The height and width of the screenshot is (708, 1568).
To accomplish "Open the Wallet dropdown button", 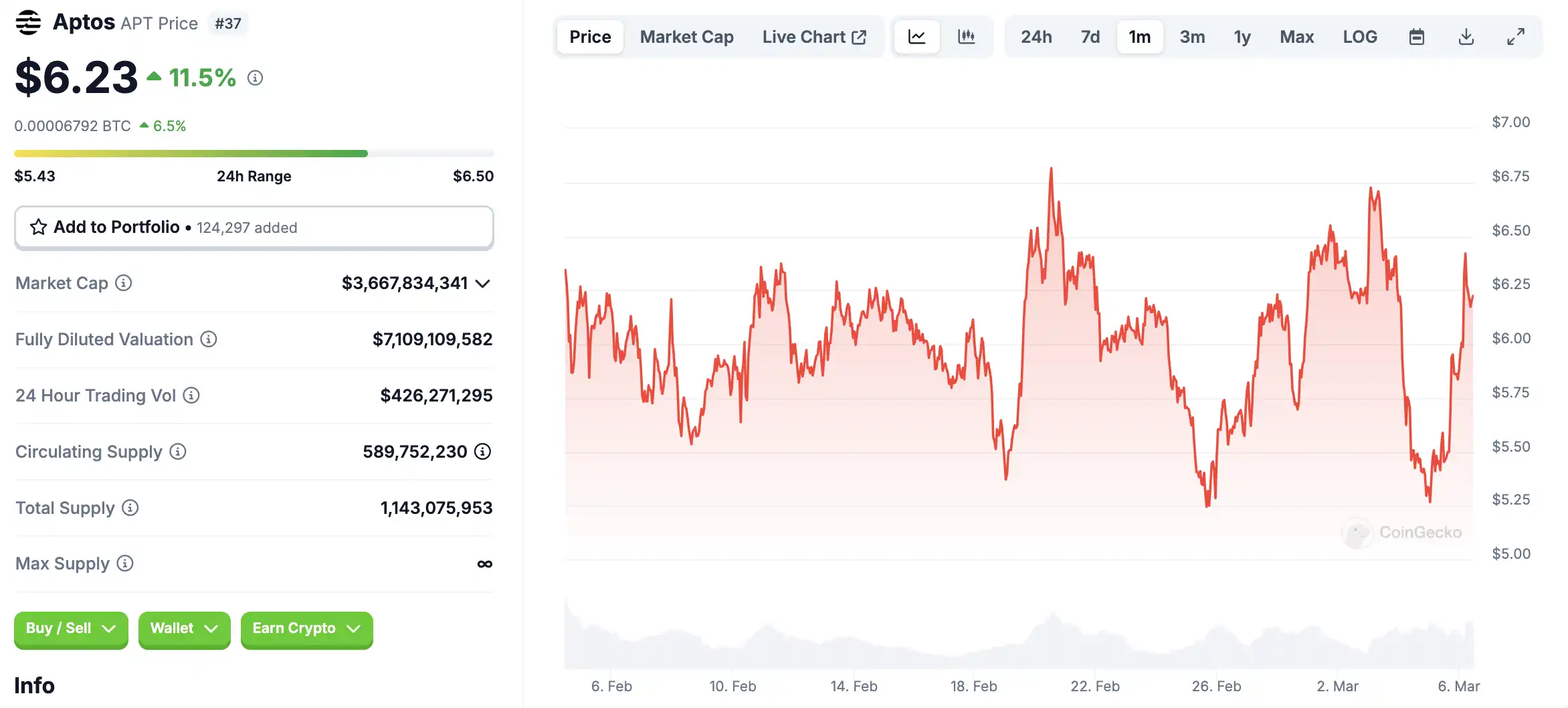I will point(184,628).
